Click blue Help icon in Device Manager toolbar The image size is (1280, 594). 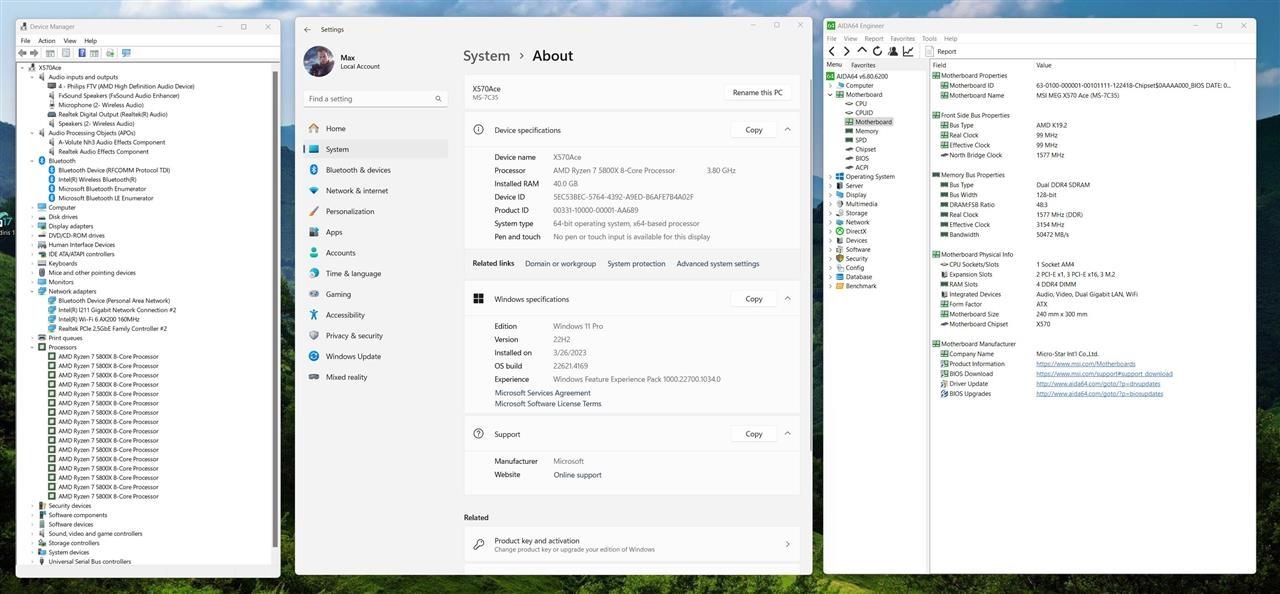coord(81,53)
